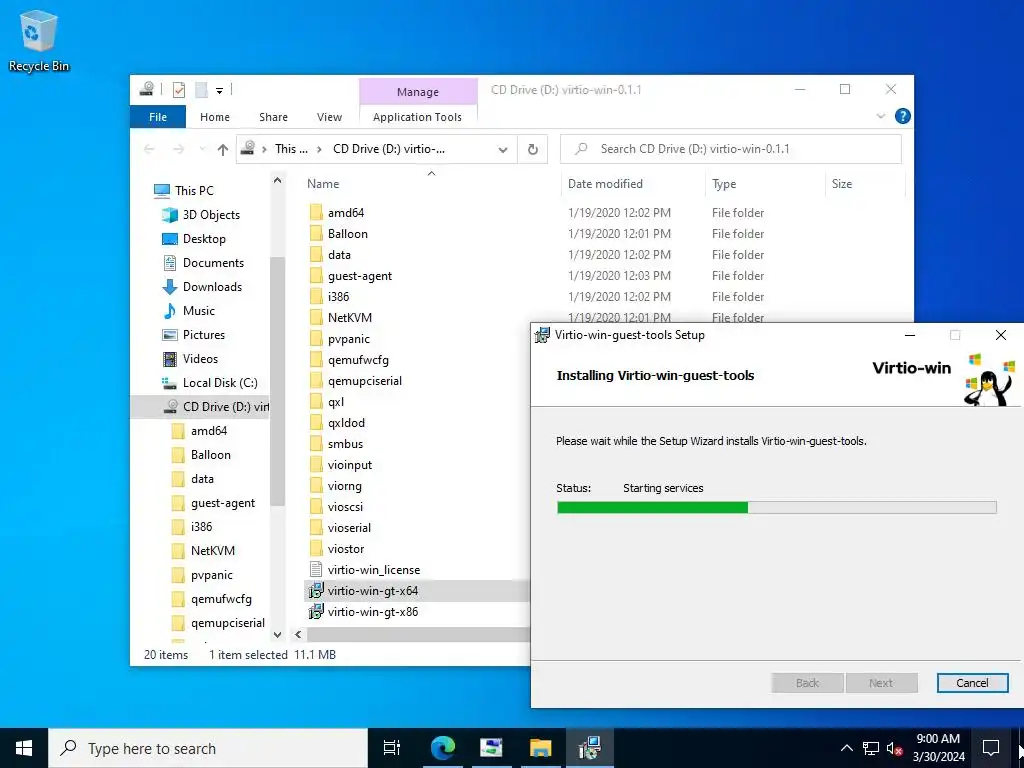This screenshot has height=768, width=1024.
Task: Switch to the Home ribbon tab
Action: tap(215, 117)
